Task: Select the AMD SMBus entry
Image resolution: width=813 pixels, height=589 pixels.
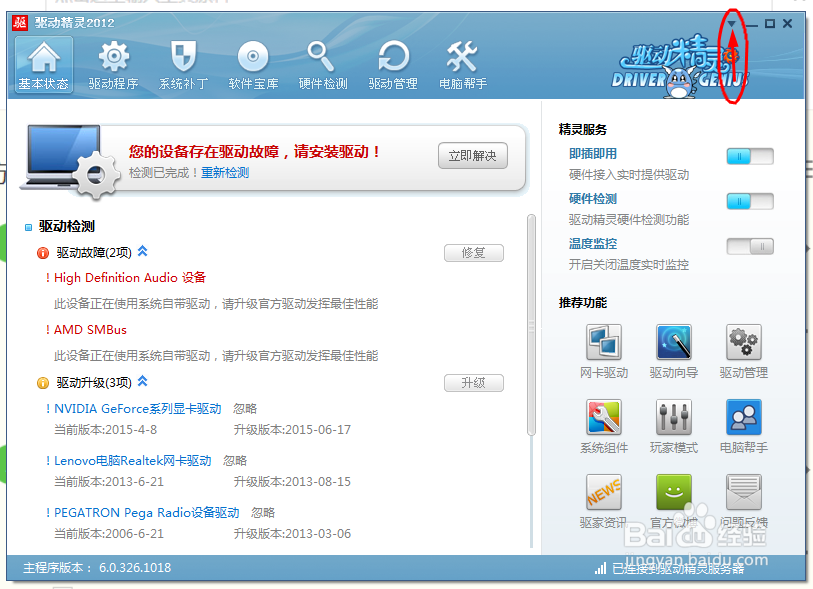Action: click(90, 330)
